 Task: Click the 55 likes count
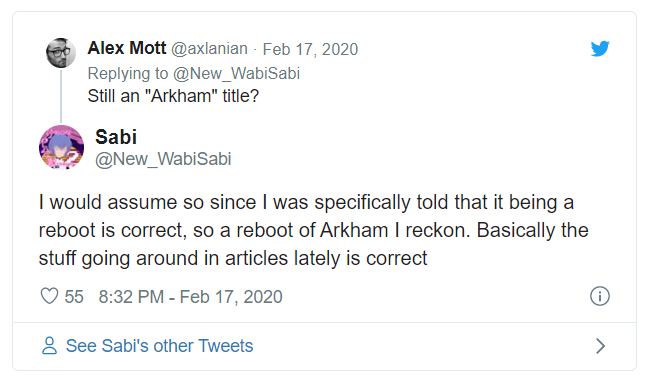(x=74, y=297)
